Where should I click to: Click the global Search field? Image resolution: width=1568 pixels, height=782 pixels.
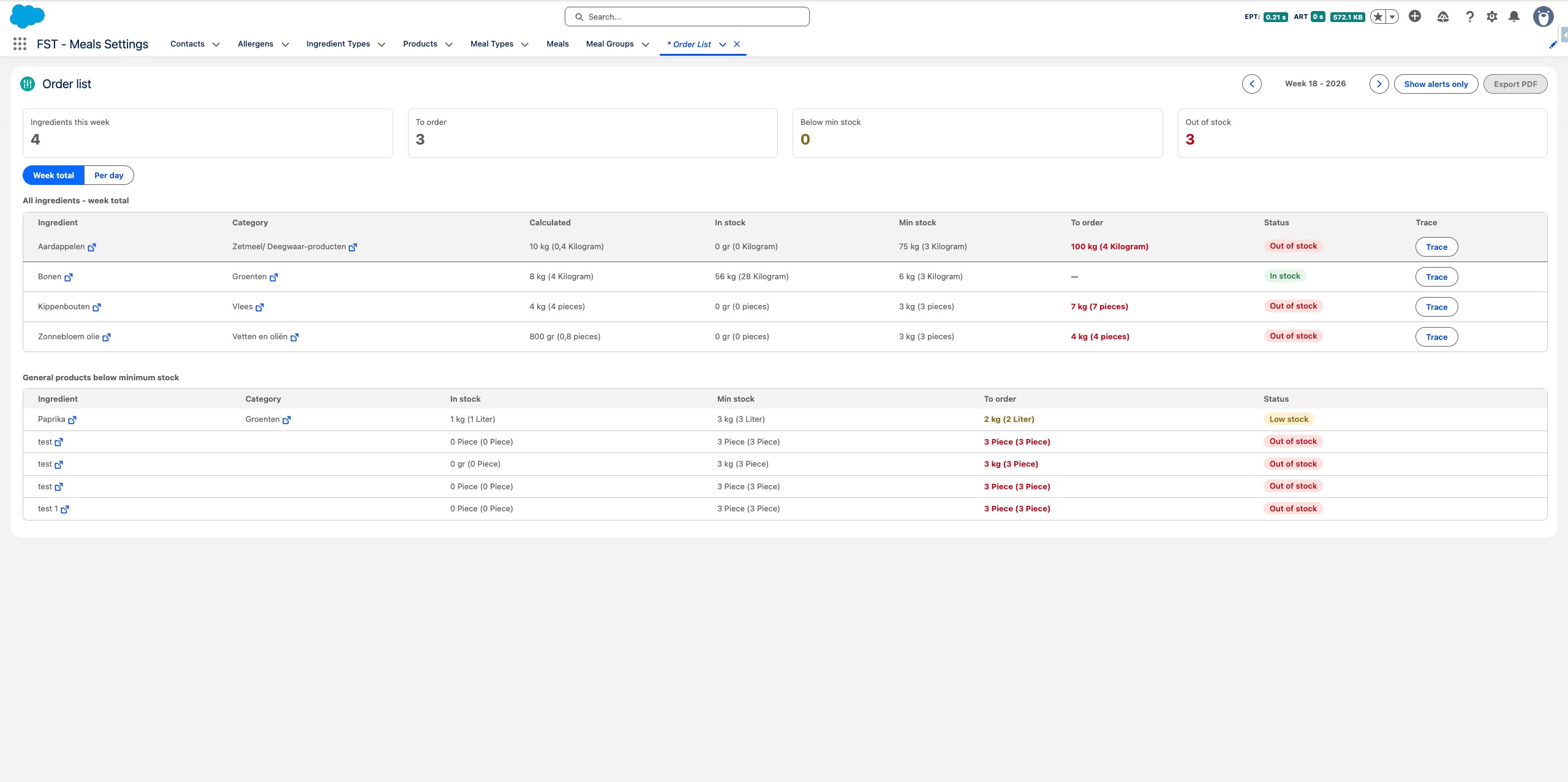(687, 17)
